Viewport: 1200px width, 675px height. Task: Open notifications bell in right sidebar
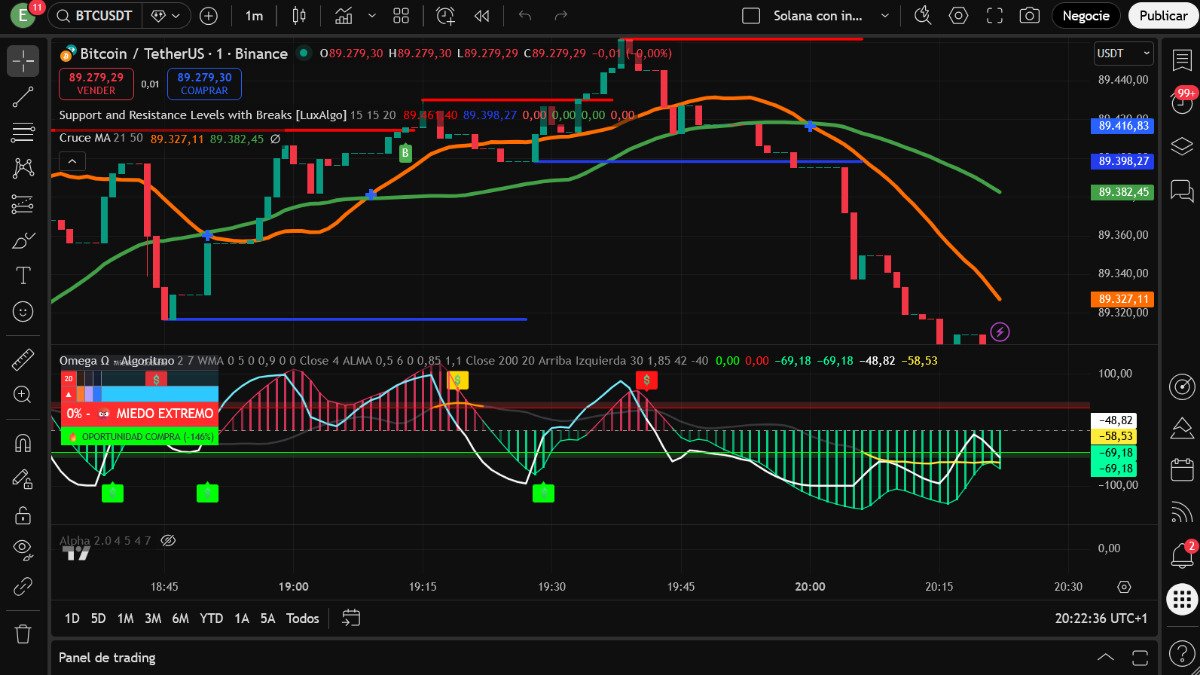(1182, 554)
